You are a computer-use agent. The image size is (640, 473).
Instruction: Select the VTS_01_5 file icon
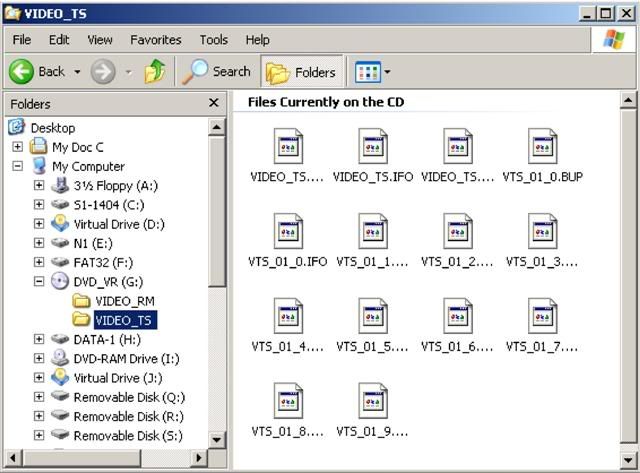click(373, 316)
